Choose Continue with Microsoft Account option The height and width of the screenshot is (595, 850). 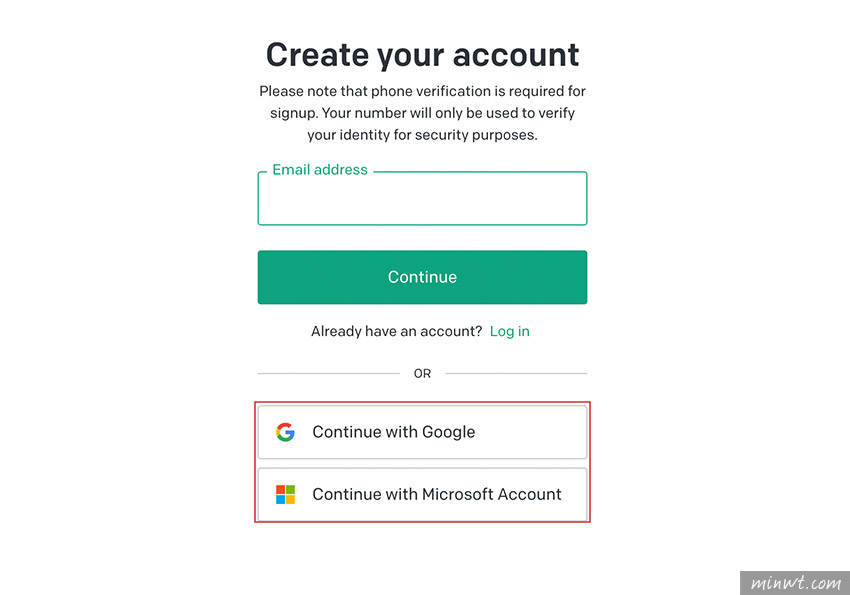click(x=422, y=495)
